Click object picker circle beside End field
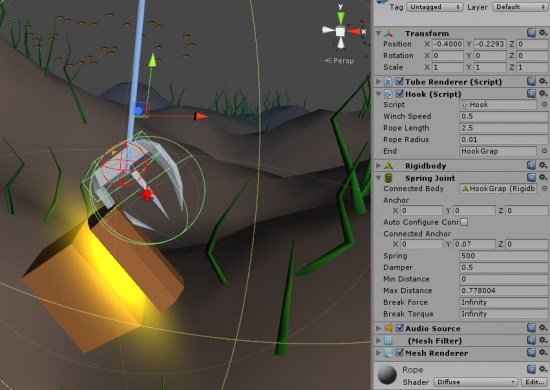 (x=544, y=151)
